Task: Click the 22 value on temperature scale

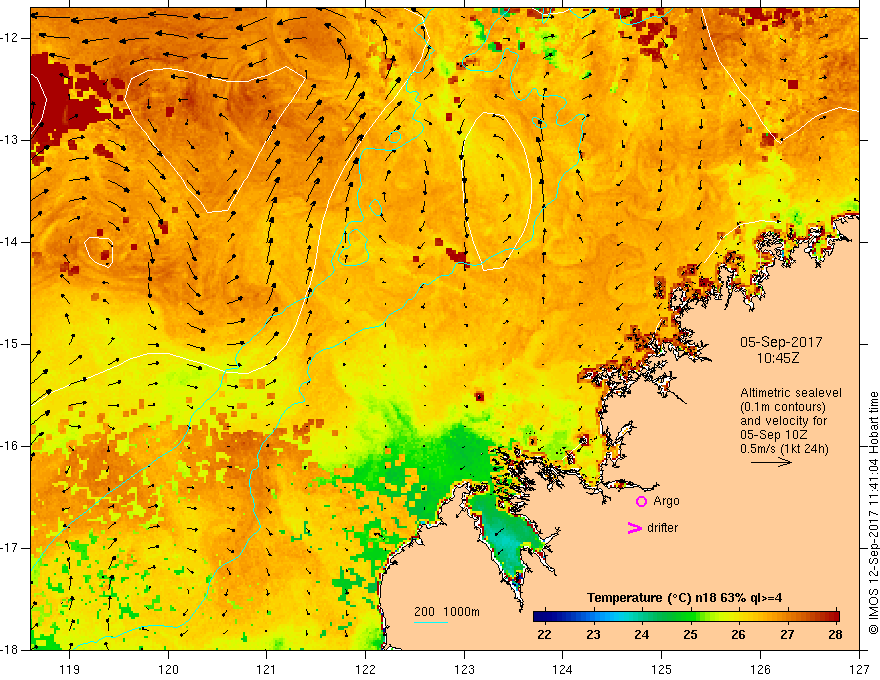Action: tap(544, 635)
